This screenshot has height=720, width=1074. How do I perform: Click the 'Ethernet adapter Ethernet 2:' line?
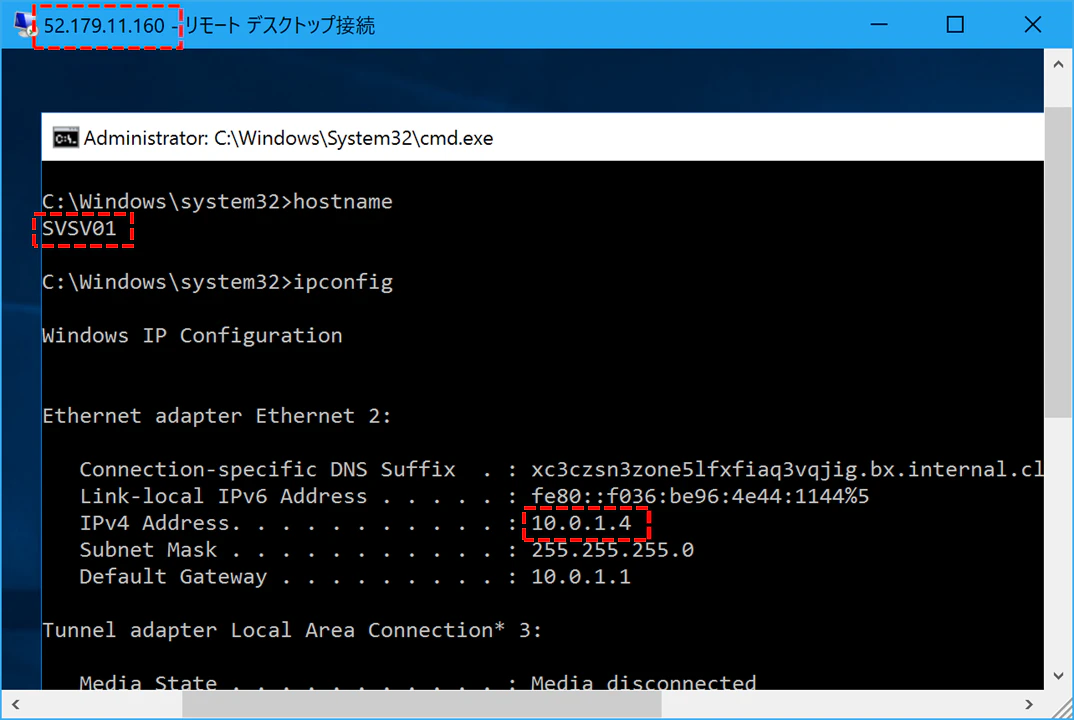pos(216,416)
